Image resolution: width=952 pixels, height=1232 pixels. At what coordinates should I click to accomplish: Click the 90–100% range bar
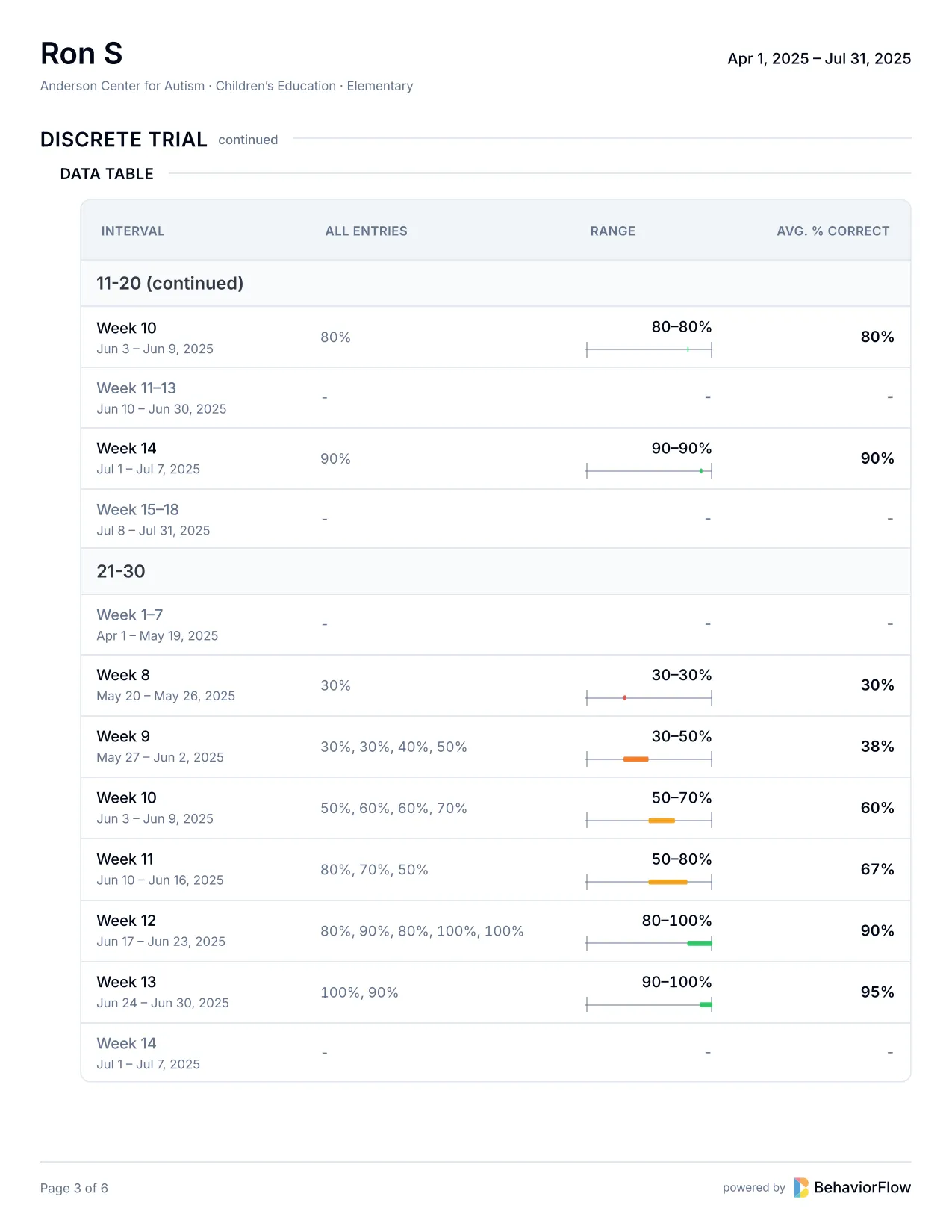[x=706, y=1004]
